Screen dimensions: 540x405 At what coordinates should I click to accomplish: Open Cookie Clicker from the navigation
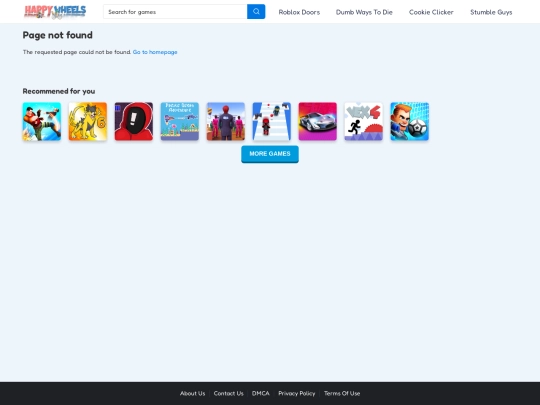(431, 12)
